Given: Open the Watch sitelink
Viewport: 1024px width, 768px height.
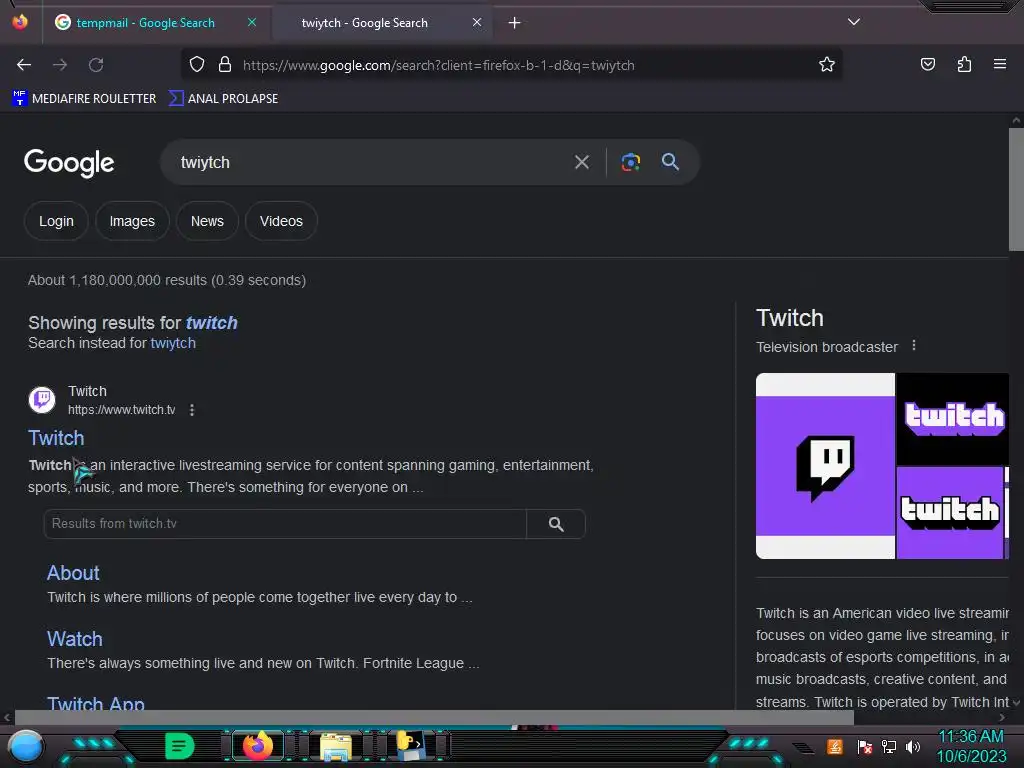Looking at the screenshot, I should click(75, 639).
